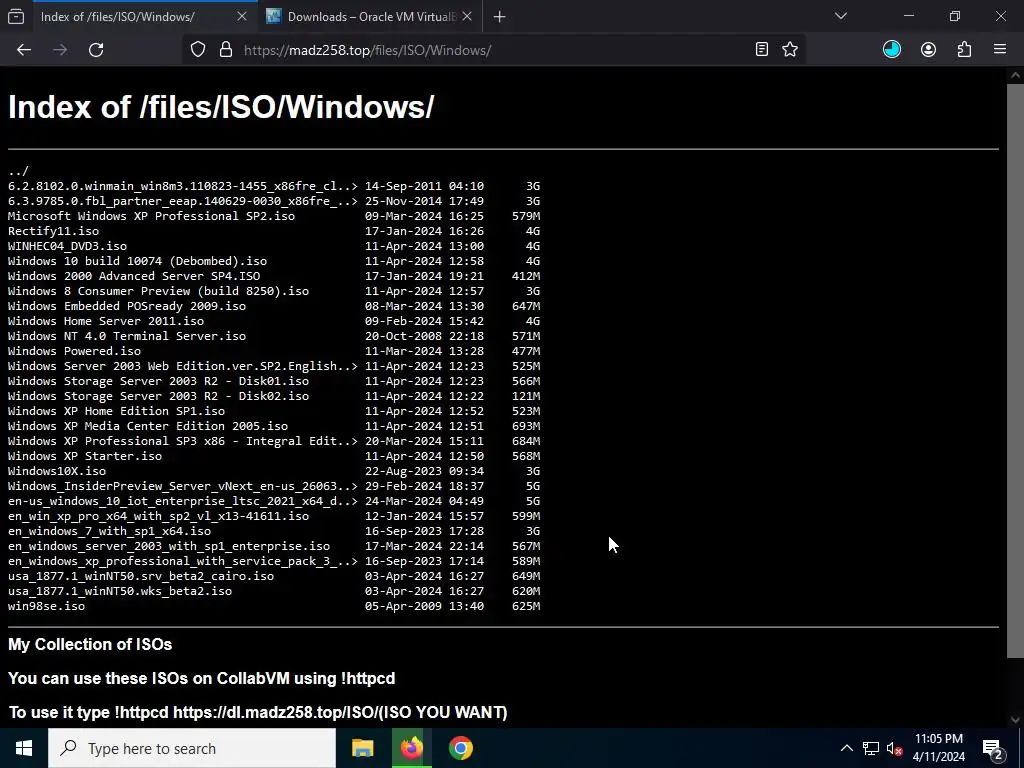Open the Firefox hamburger menu
This screenshot has width=1024, height=768.
pos(1000,50)
